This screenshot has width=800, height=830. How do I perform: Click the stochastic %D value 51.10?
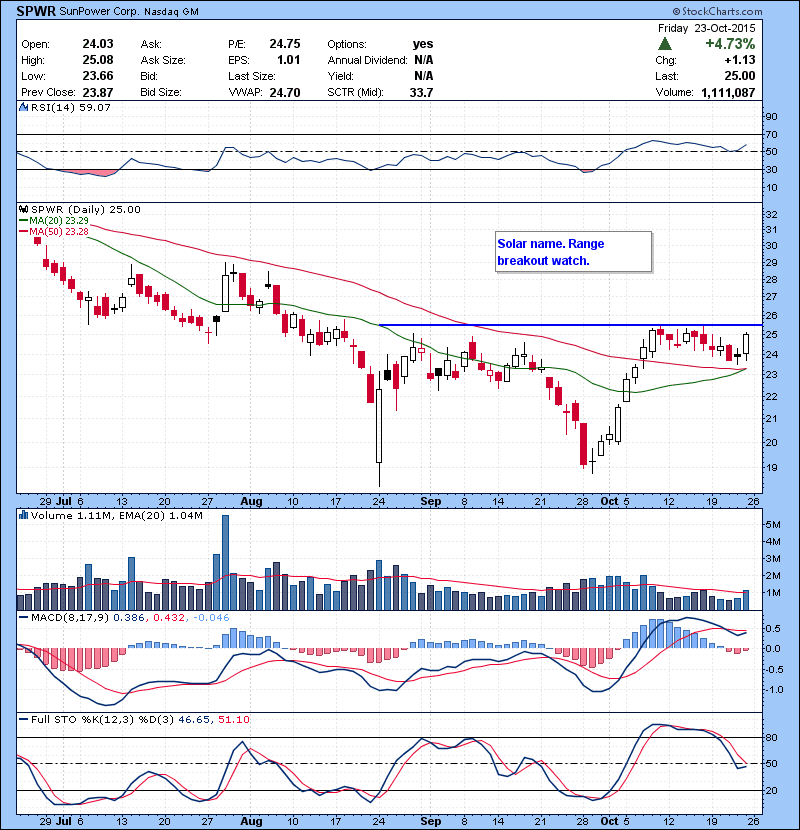pos(233,719)
